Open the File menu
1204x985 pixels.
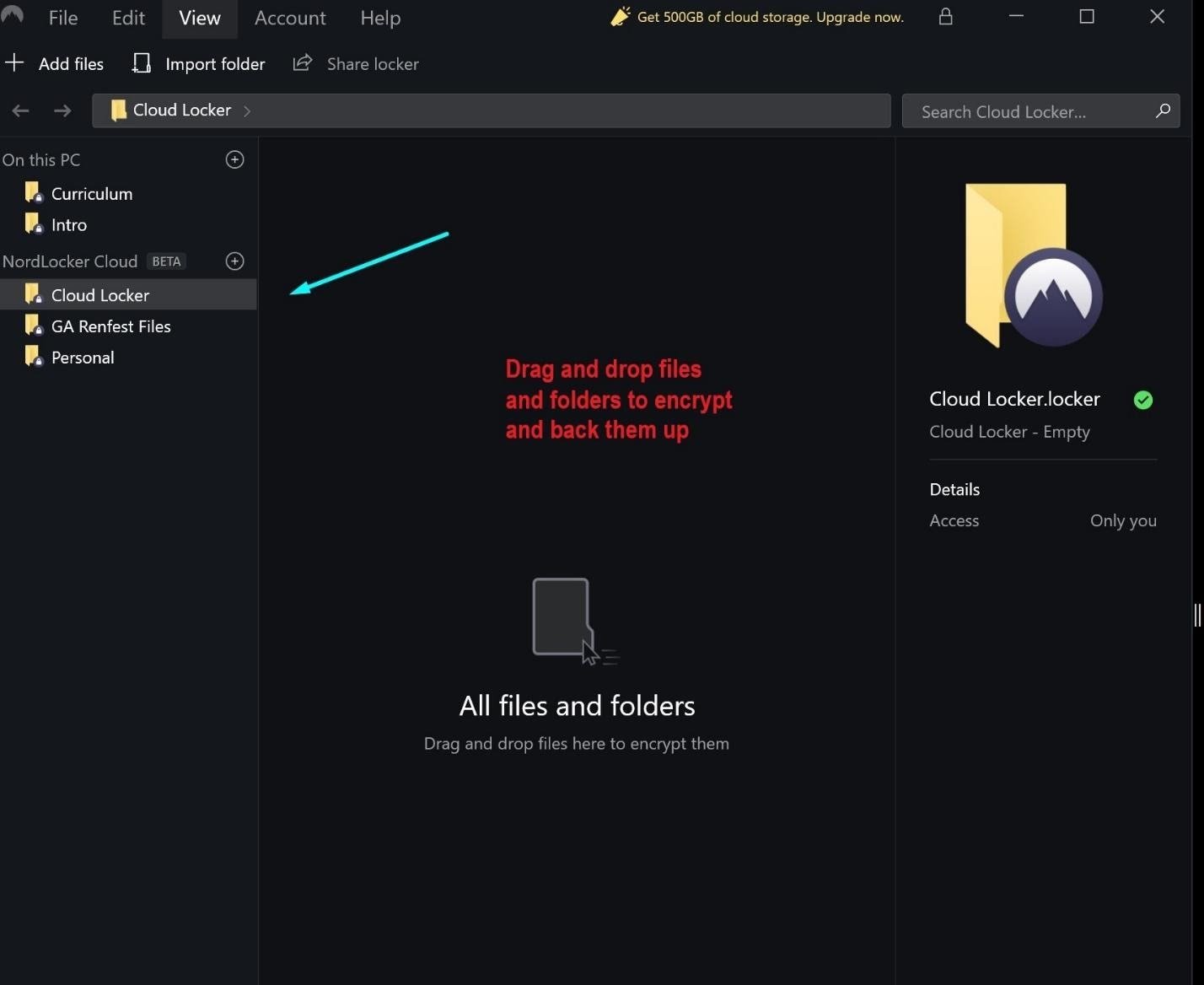[x=63, y=18]
